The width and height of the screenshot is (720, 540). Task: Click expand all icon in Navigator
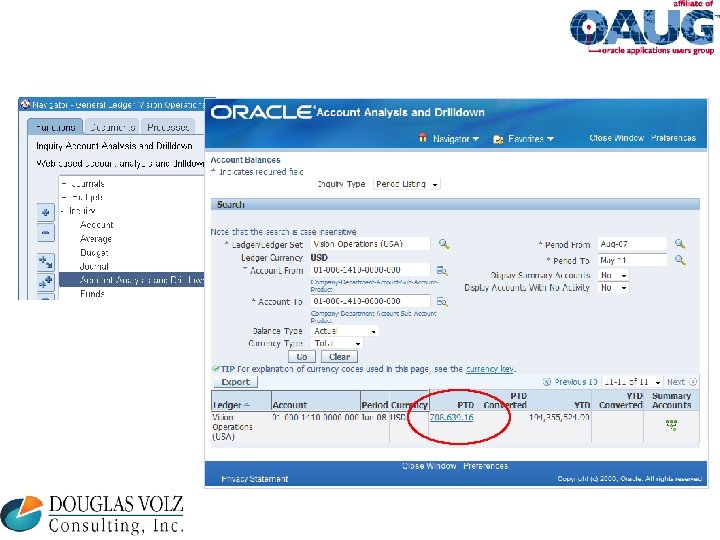tap(45, 282)
